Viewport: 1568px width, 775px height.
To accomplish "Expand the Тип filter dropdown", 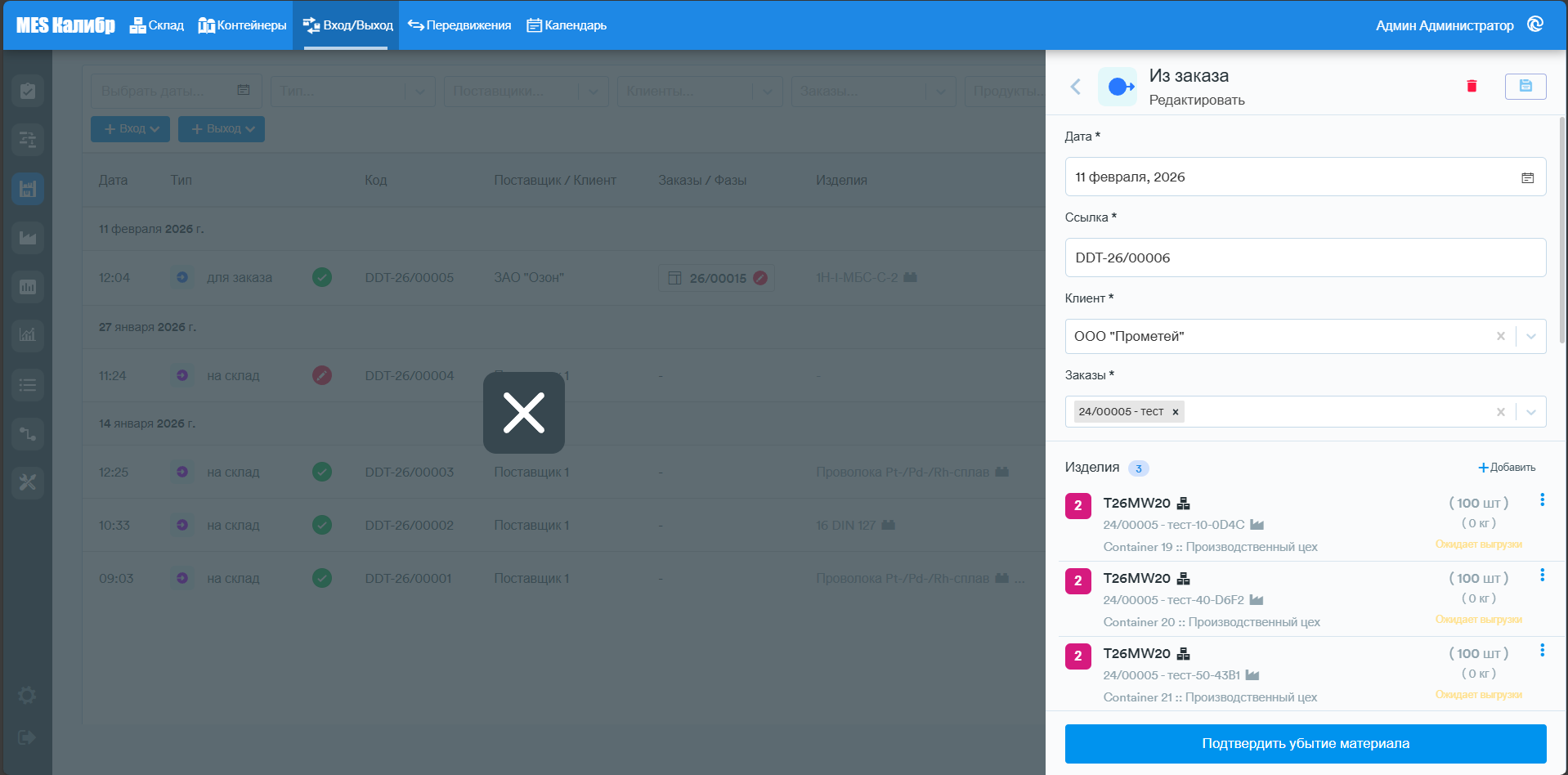I will pos(419,92).
